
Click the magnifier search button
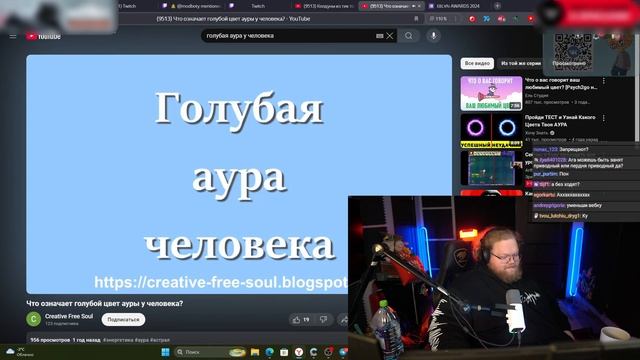409,36
